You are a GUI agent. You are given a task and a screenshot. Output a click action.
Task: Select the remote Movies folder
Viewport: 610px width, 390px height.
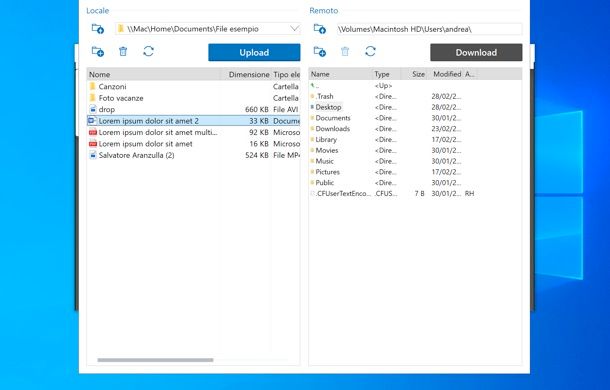pyautogui.click(x=393, y=150)
